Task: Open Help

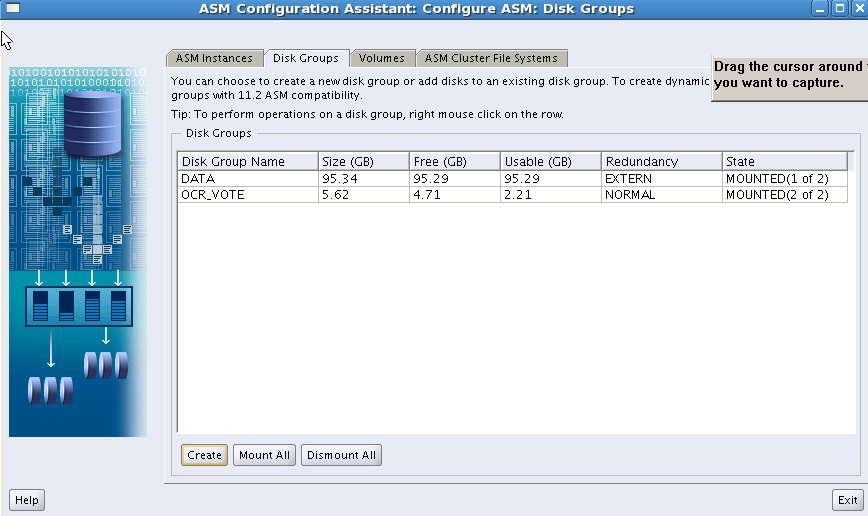Action: (27, 500)
